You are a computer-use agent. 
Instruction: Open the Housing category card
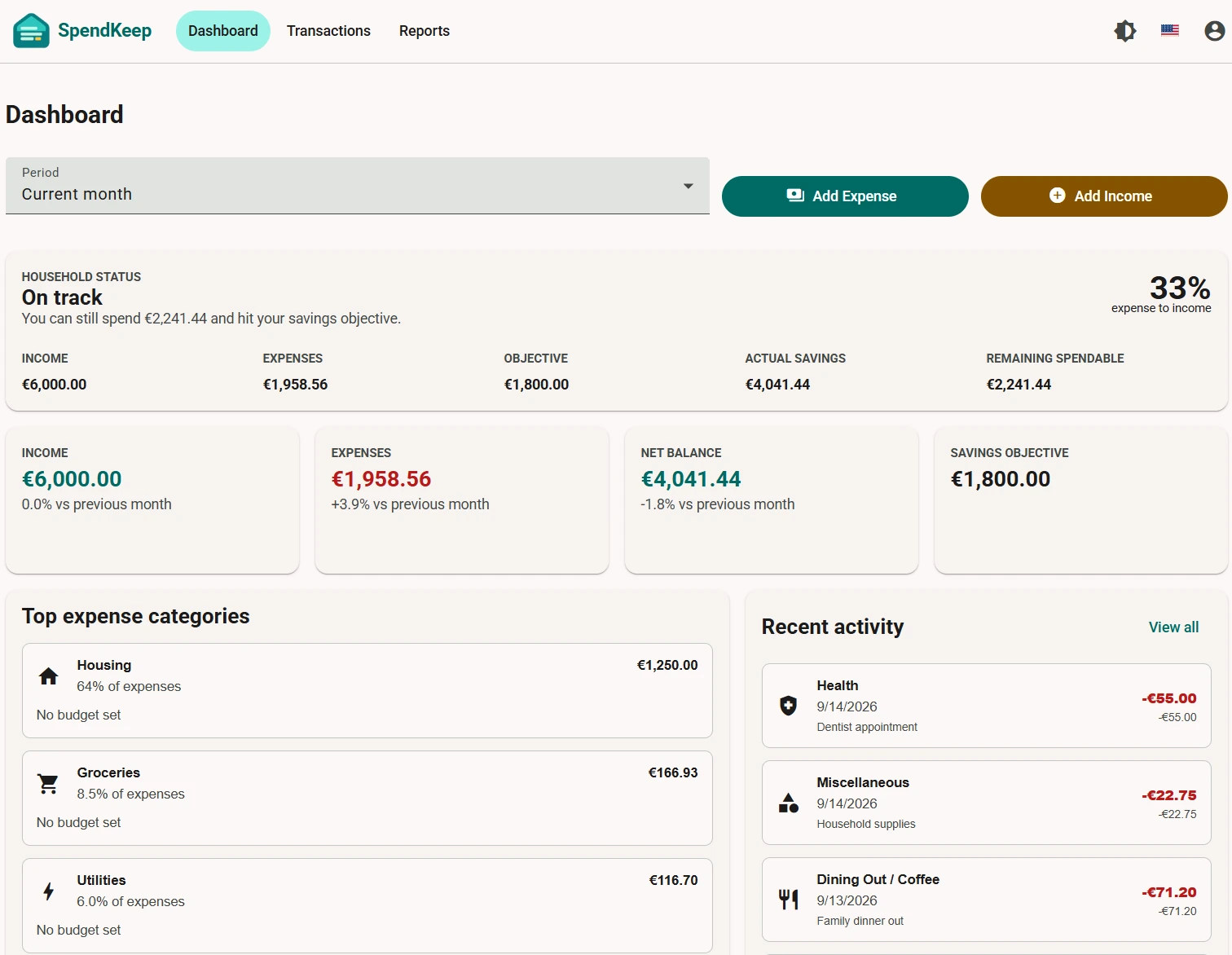pos(367,691)
